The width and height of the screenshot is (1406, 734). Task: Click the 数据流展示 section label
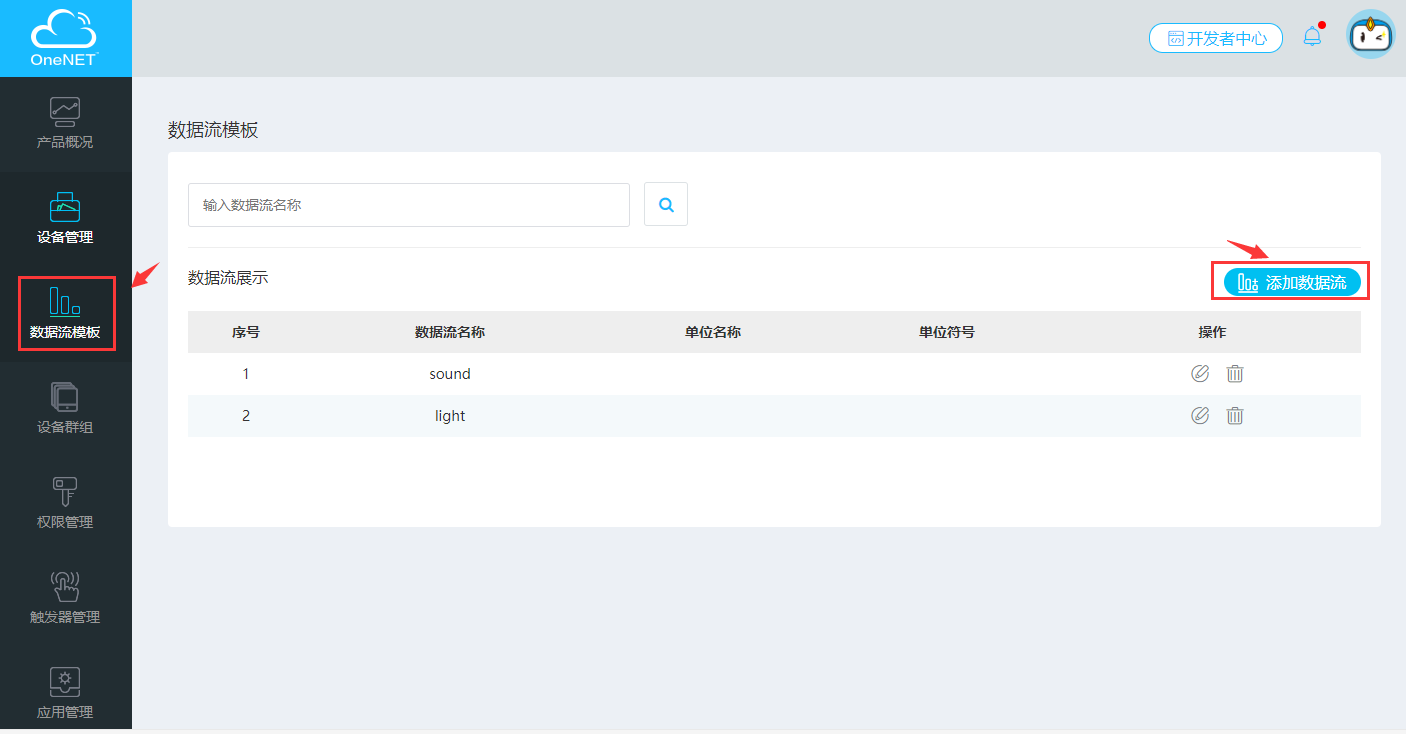tap(228, 278)
